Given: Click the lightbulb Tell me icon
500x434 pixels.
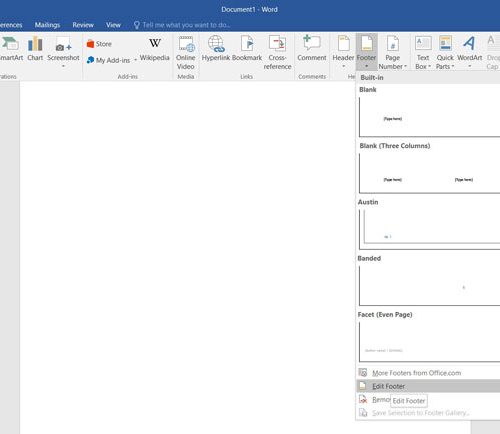Looking at the screenshot, I should [136, 25].
